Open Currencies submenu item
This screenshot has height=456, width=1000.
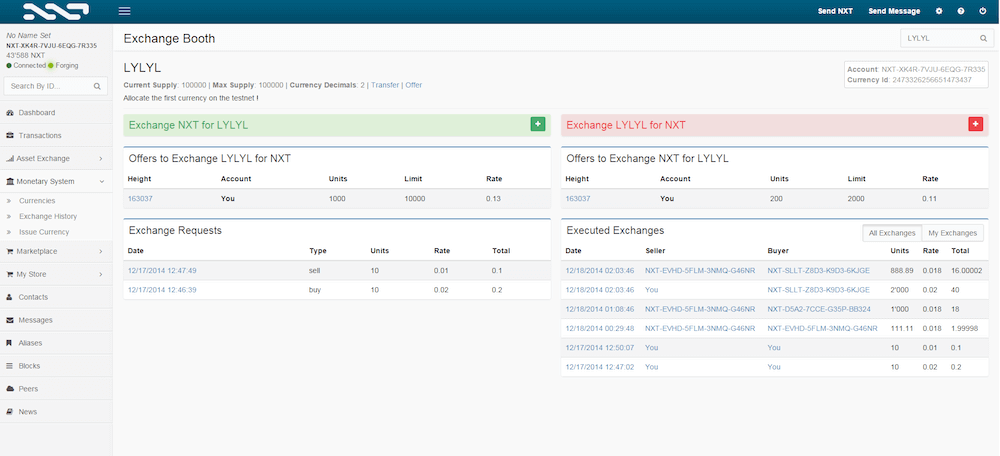coord(37,201)
